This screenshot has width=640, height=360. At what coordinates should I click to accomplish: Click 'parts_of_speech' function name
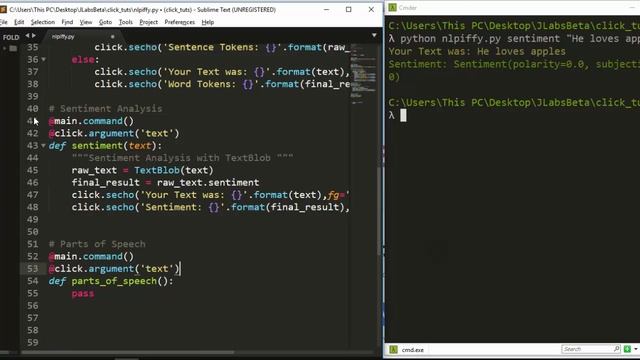pos(114,281)
